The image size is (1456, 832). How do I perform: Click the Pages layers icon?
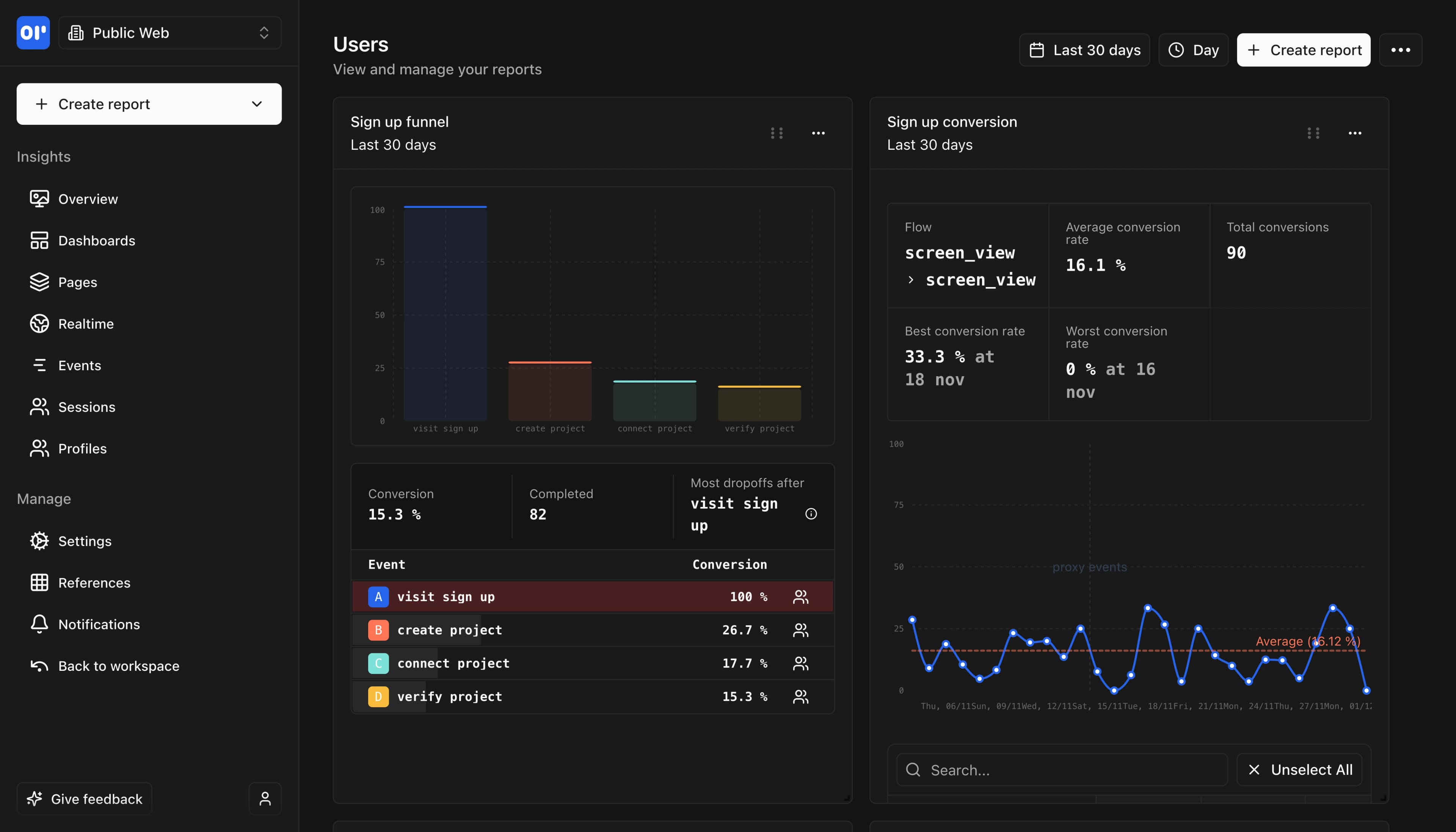click(39, 282)
